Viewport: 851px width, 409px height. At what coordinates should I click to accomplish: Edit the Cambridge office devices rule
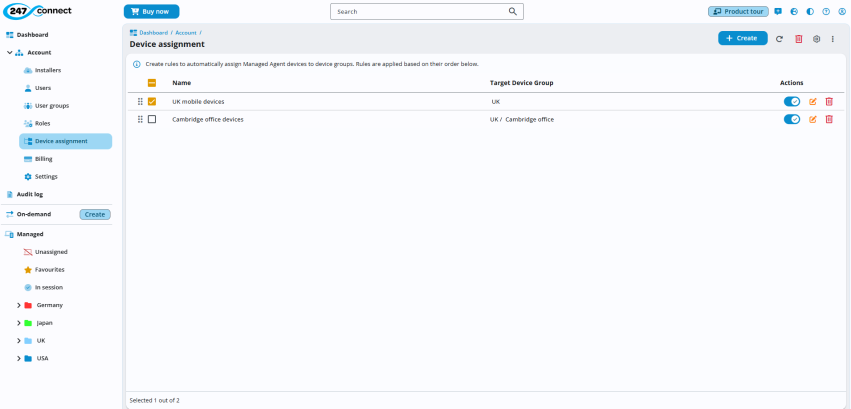point(812,119)
